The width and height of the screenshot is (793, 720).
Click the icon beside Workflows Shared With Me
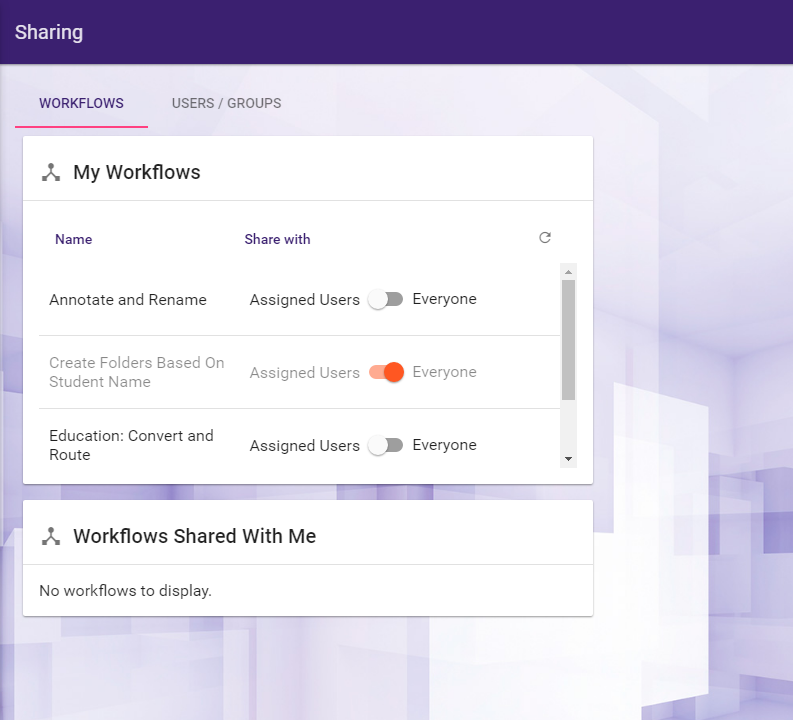pos(51,536)
